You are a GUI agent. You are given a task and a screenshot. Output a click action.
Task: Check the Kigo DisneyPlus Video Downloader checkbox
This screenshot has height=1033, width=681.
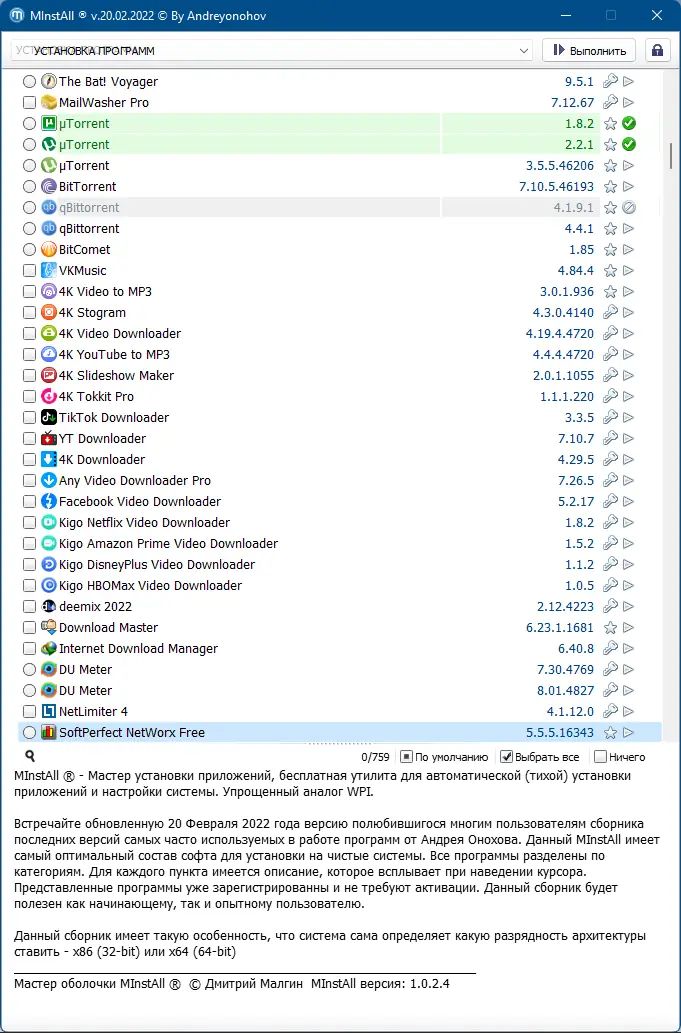click(x=29, y=565)
